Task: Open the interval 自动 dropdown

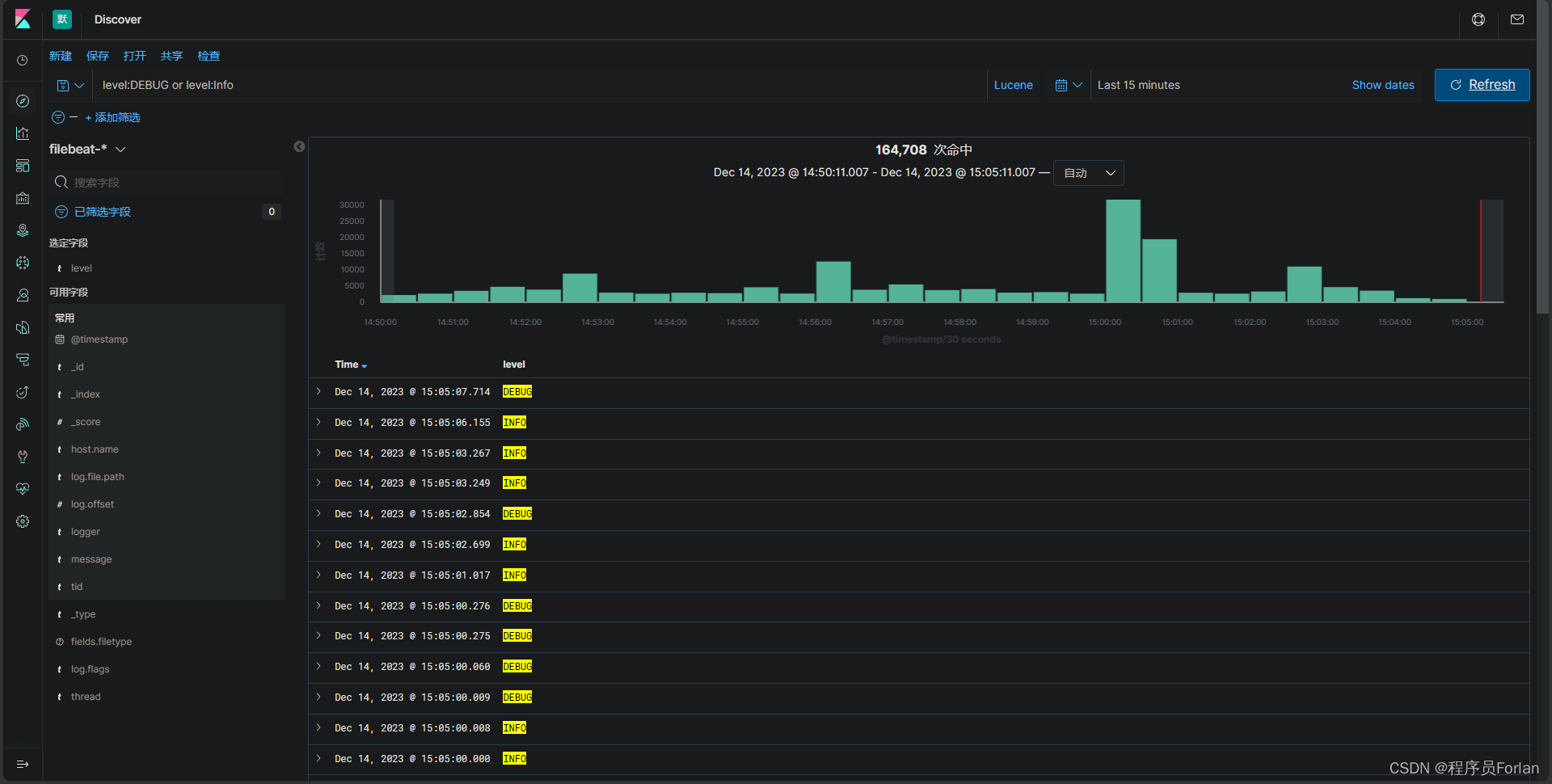Action: [x=1089, y=173]
